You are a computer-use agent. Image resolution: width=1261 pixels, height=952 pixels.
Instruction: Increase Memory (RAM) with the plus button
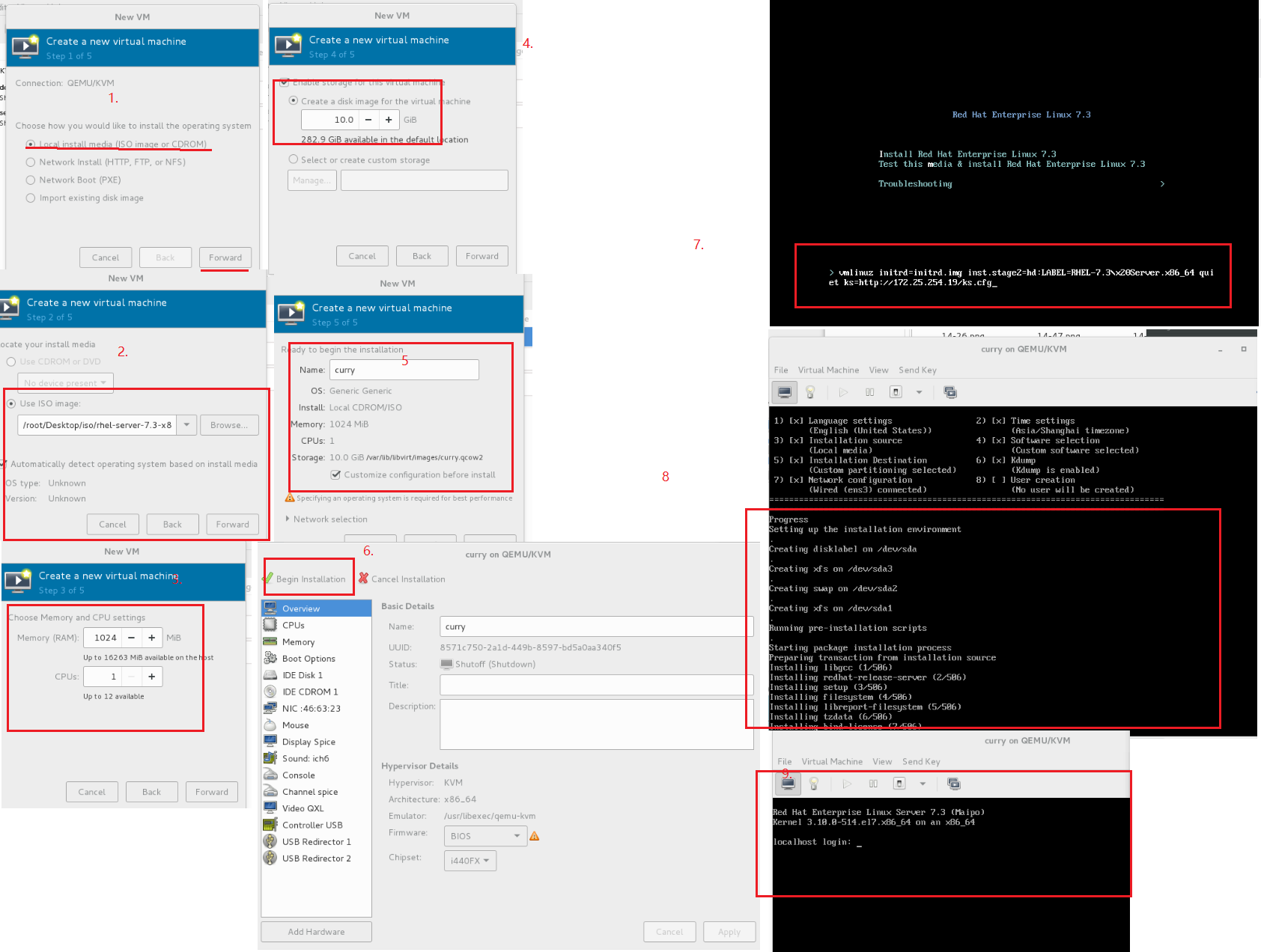pos(151,638)
